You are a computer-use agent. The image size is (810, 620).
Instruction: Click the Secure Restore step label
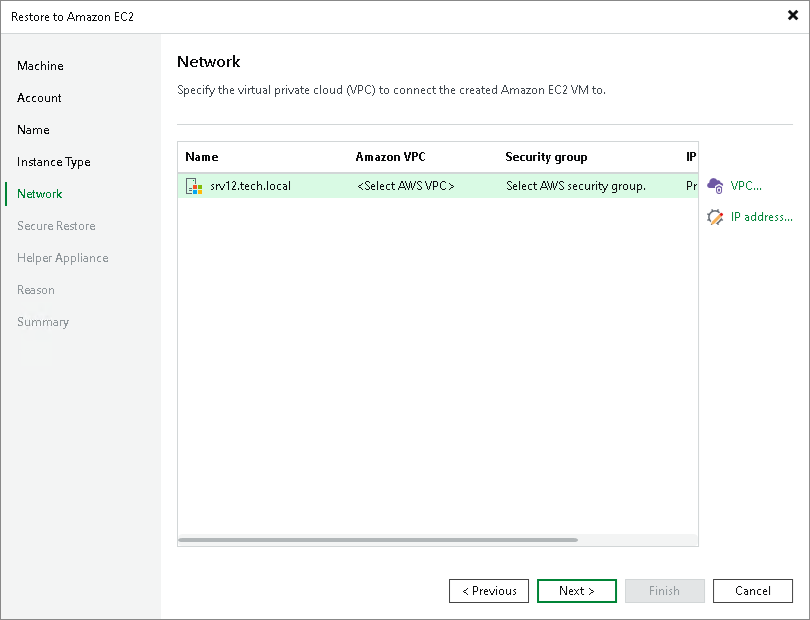click(59, 226)
